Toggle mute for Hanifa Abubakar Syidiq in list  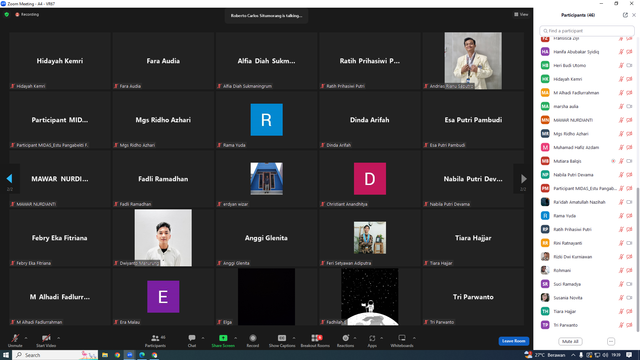[x=621, y=52]
